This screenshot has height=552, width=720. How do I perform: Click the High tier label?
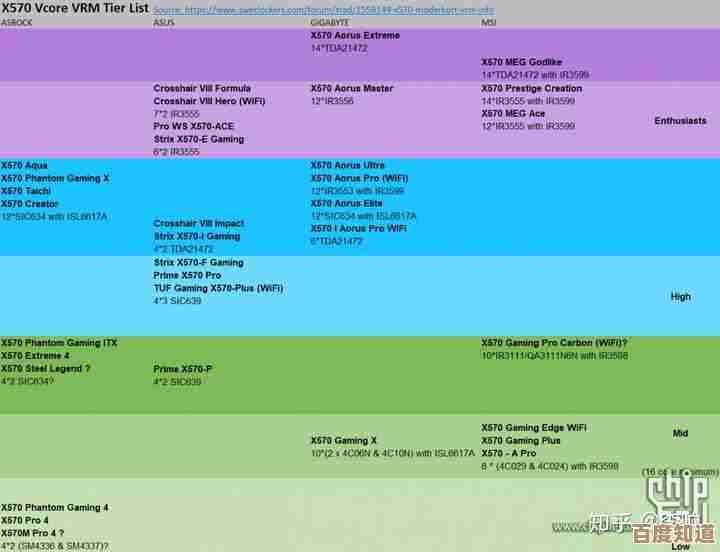680,296
